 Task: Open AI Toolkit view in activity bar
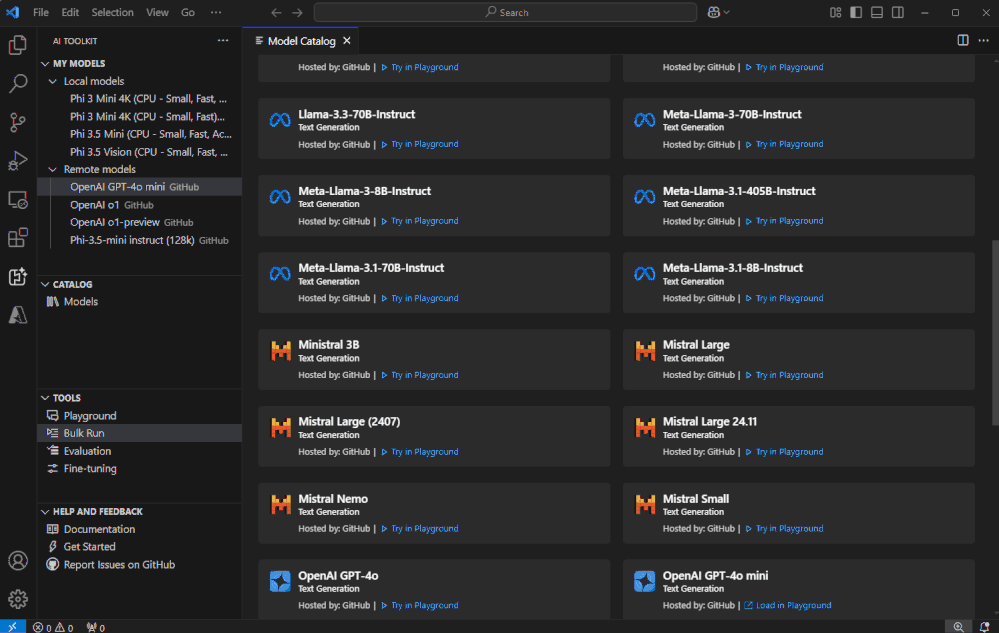pos(18,276)
